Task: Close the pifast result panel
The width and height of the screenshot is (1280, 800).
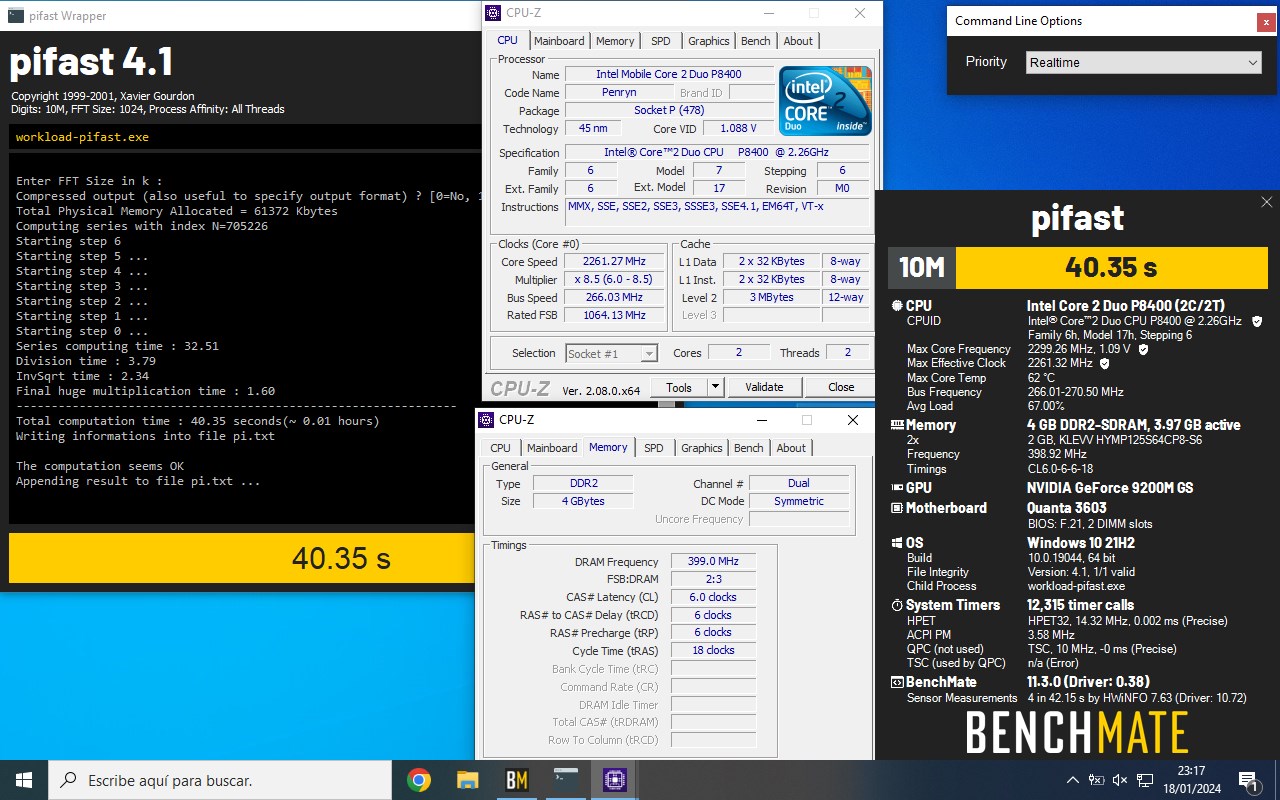Action: point(1267,203)
